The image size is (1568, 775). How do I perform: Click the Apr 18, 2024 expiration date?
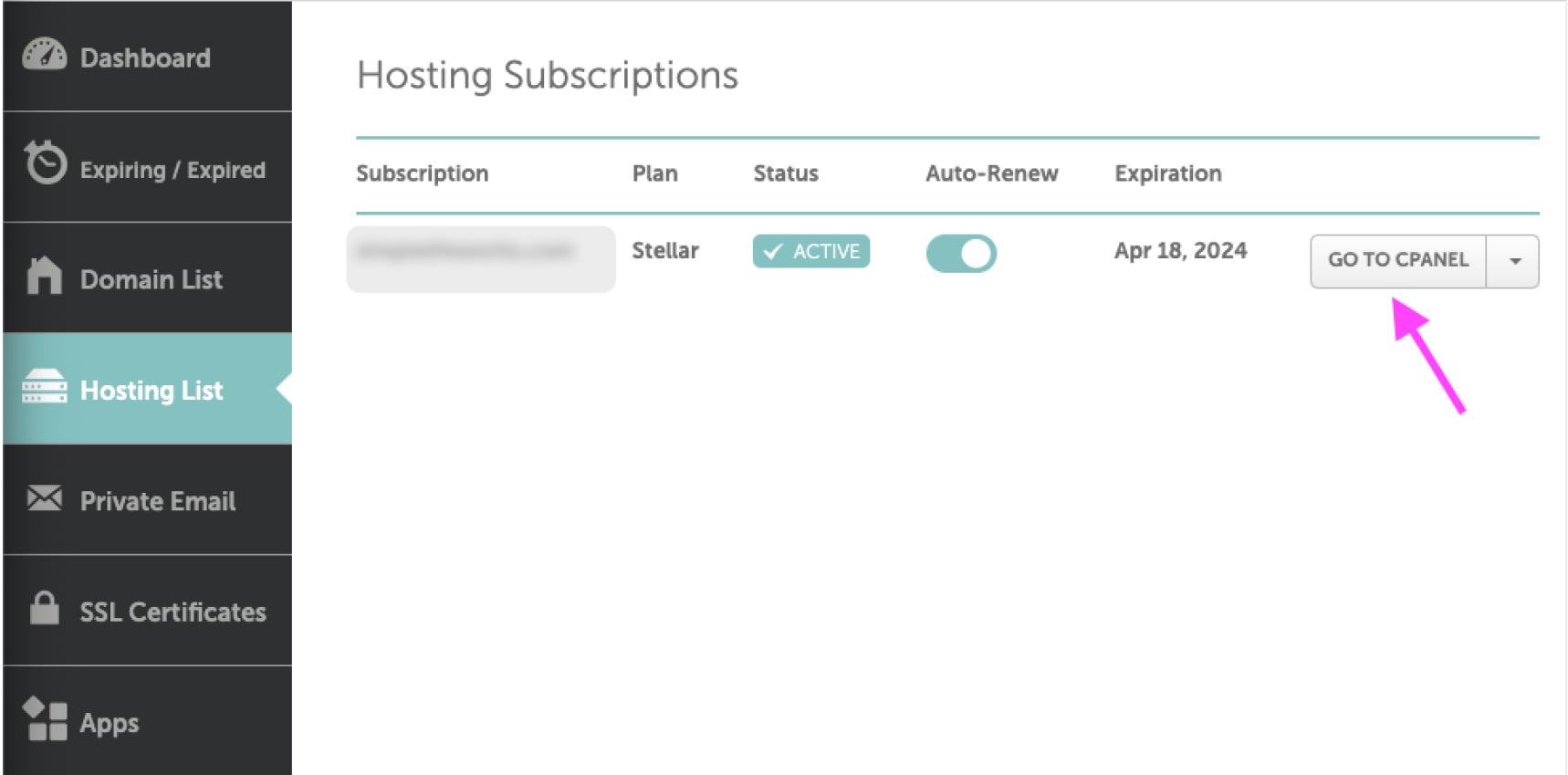pyautogui.click(x=1180, y=251)
